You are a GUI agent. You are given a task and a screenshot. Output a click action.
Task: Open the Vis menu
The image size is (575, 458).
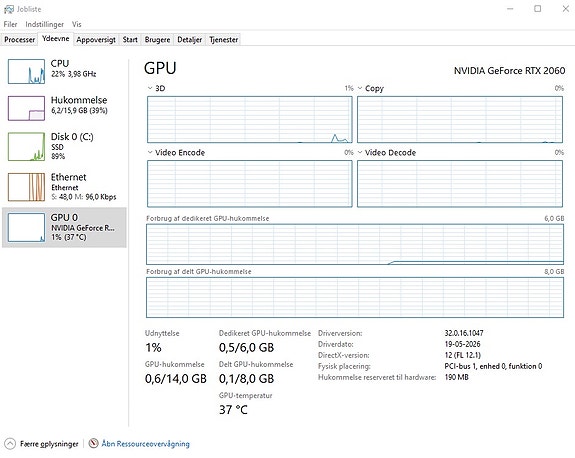click(76, 24)
